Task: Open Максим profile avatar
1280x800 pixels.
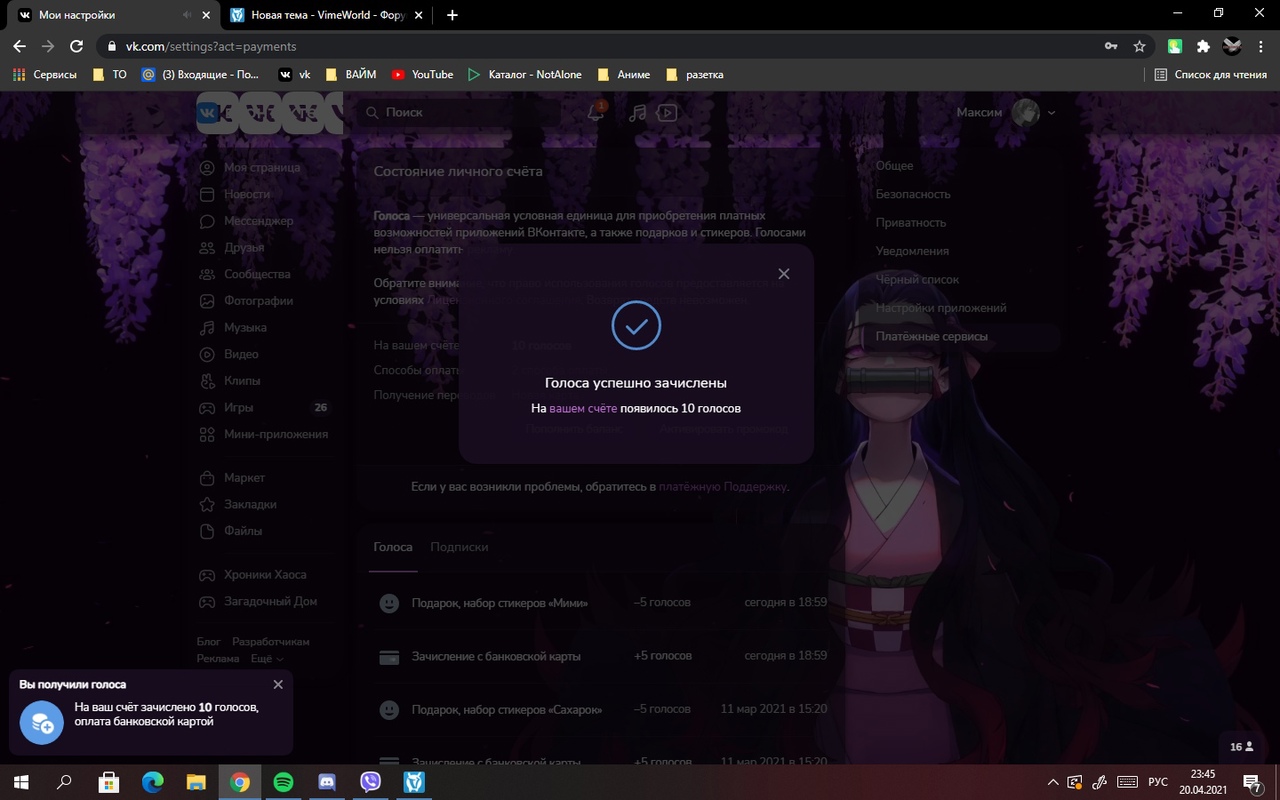Action: click(1026, 113)
